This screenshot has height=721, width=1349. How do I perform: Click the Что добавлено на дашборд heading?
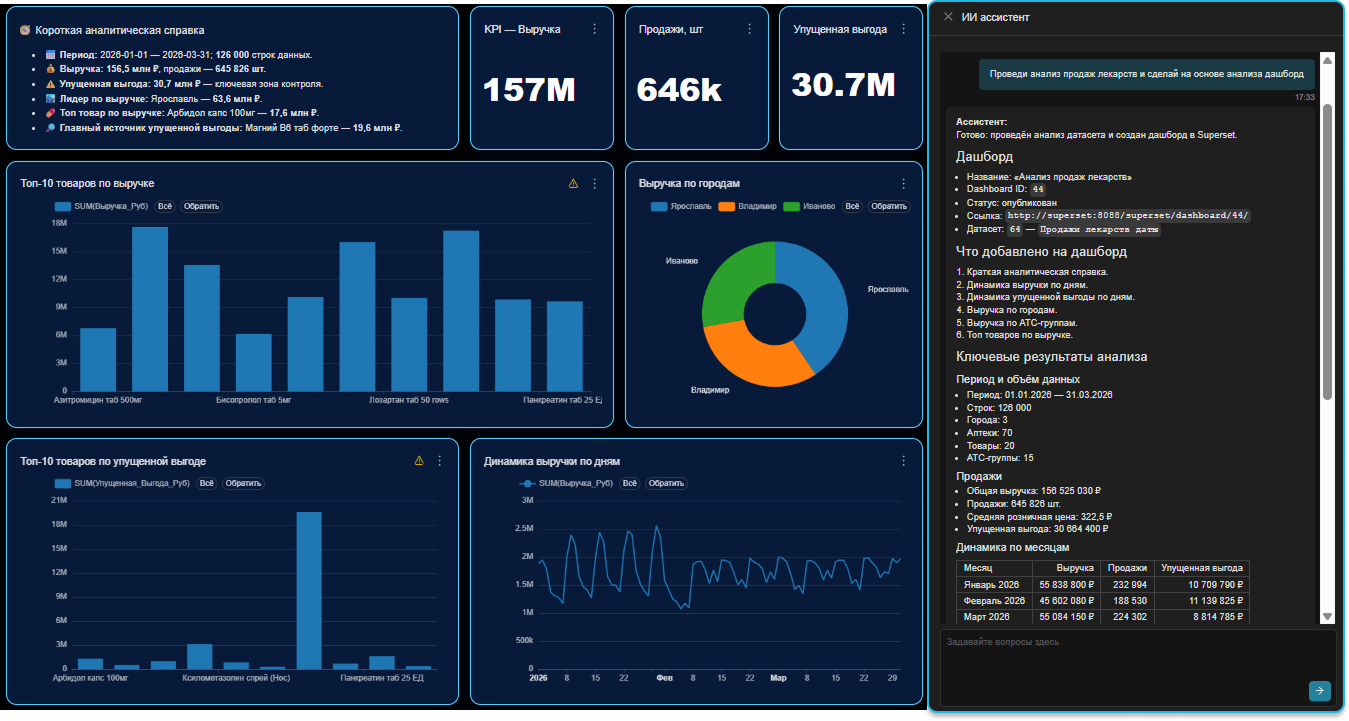click(x=1041, y=252)
